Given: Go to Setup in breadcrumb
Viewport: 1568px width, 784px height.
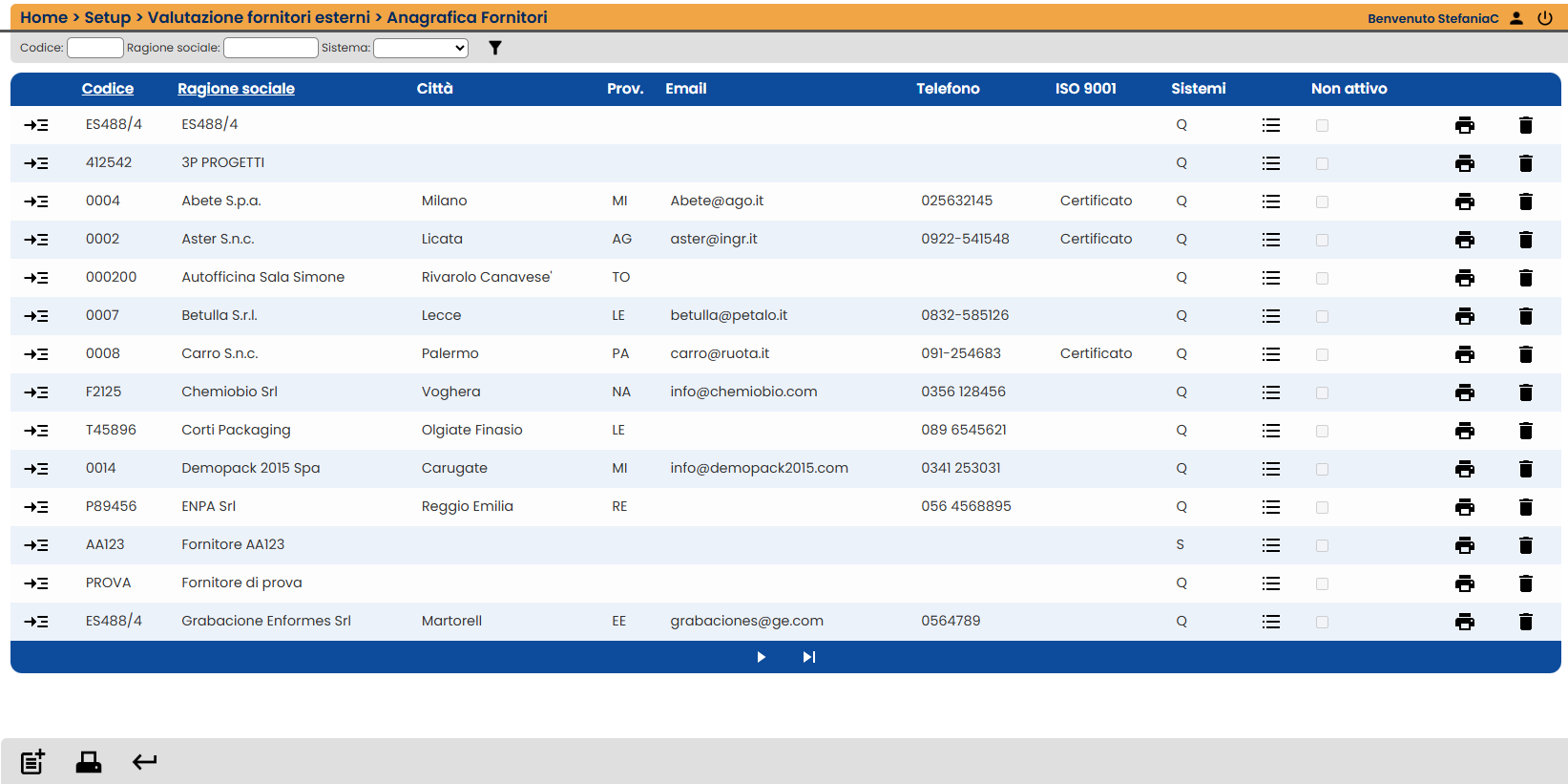Looking at the screenshot, I should (x=108, y=17).
